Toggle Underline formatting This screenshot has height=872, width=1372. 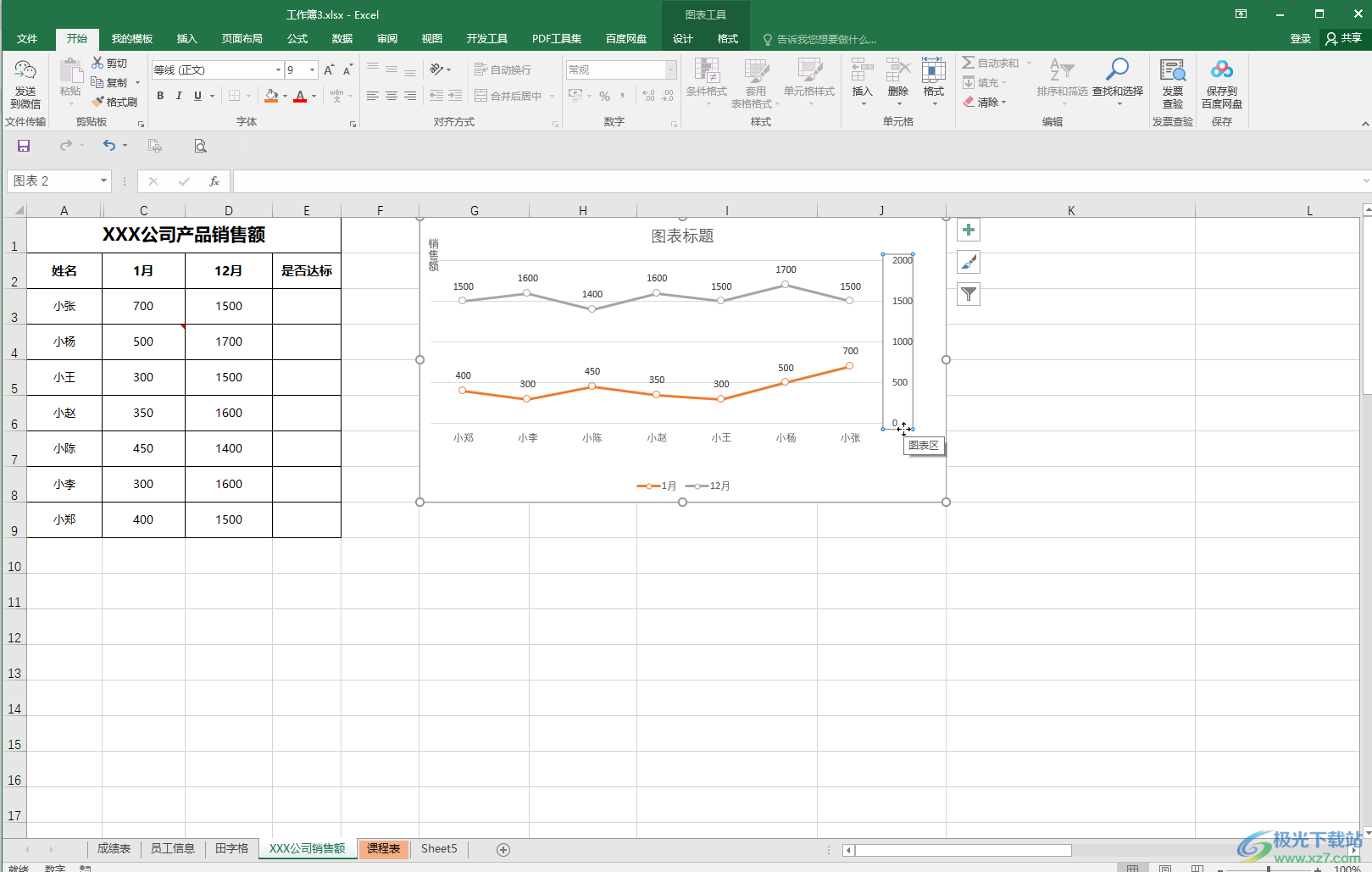point(198,96)
